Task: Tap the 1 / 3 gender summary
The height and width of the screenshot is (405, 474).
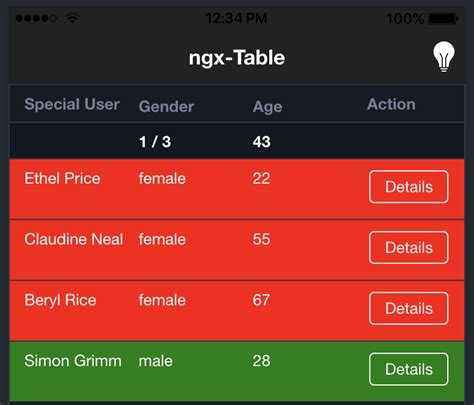Action: tap(155, 142)
